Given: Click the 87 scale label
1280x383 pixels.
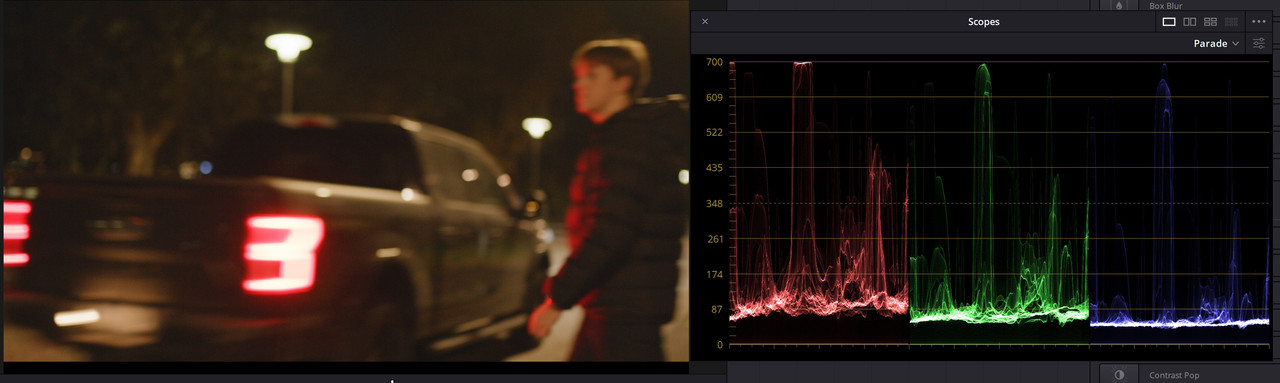Looking at the screenshot, I should [x=716, y=310].
